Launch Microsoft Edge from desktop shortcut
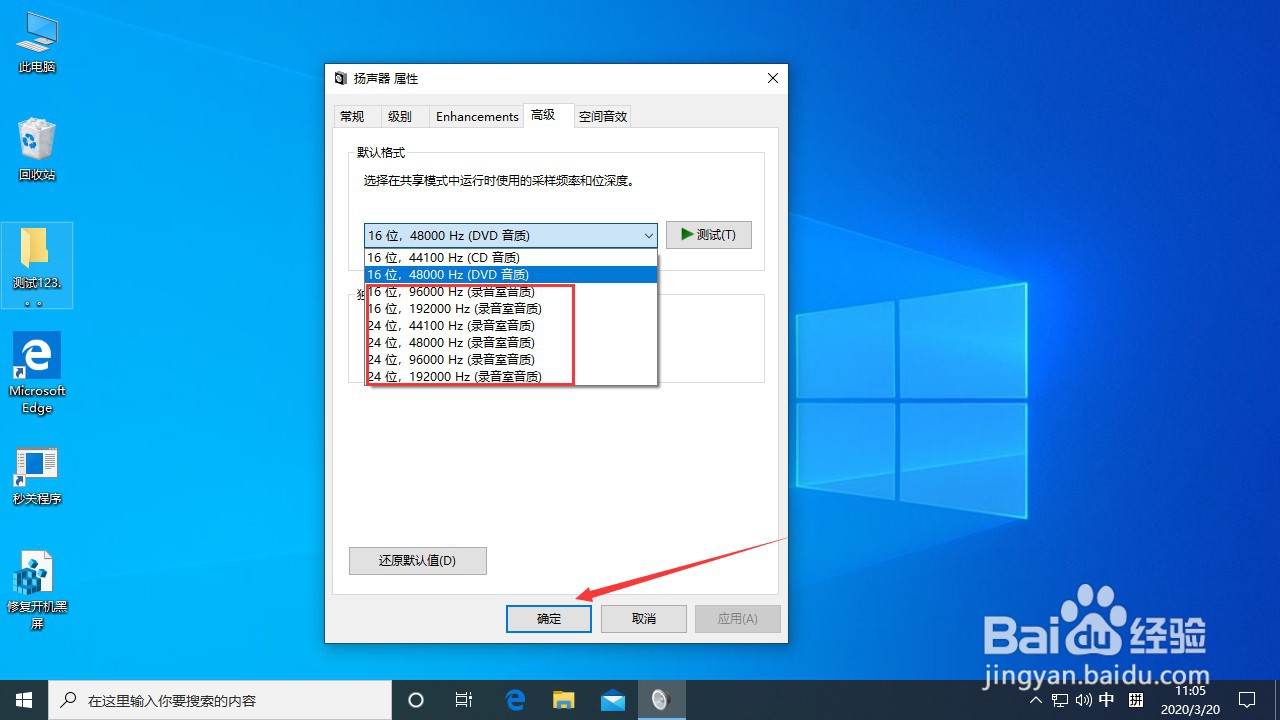 click(x=37, y=373)
